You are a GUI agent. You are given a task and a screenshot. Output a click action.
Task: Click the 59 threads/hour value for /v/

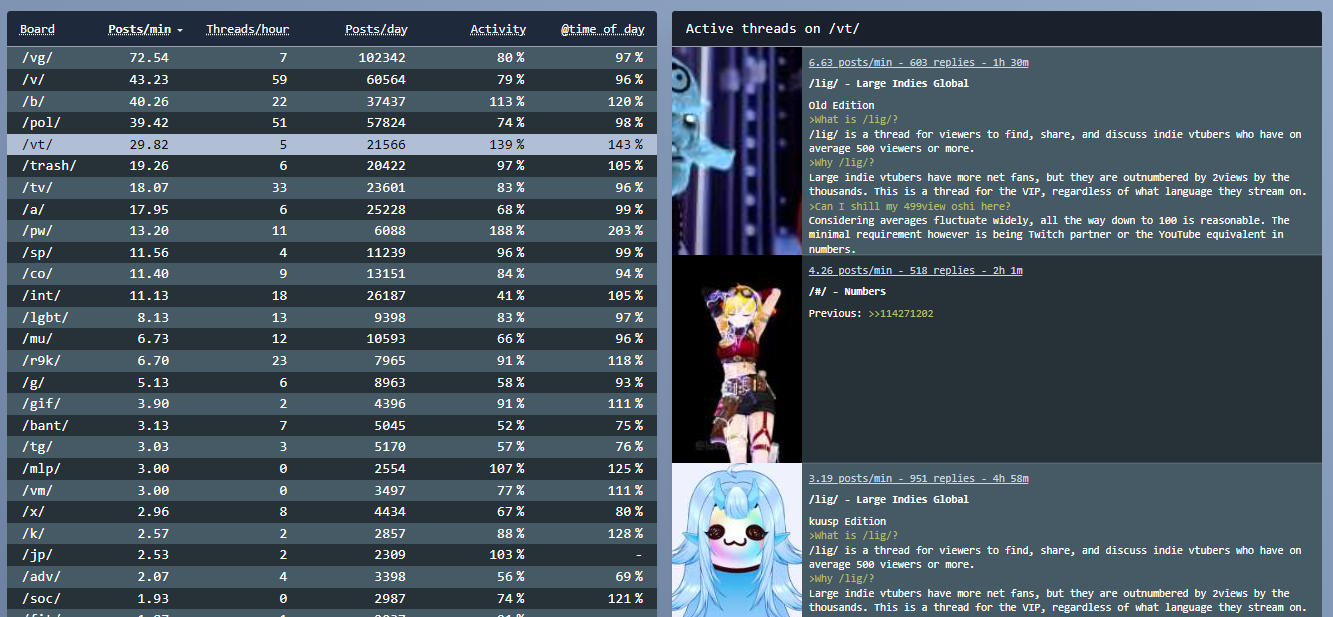279,80
